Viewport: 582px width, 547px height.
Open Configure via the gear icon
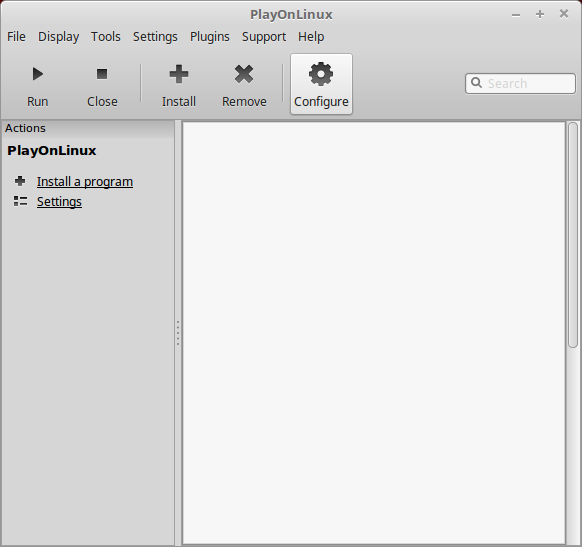point(321,74)
